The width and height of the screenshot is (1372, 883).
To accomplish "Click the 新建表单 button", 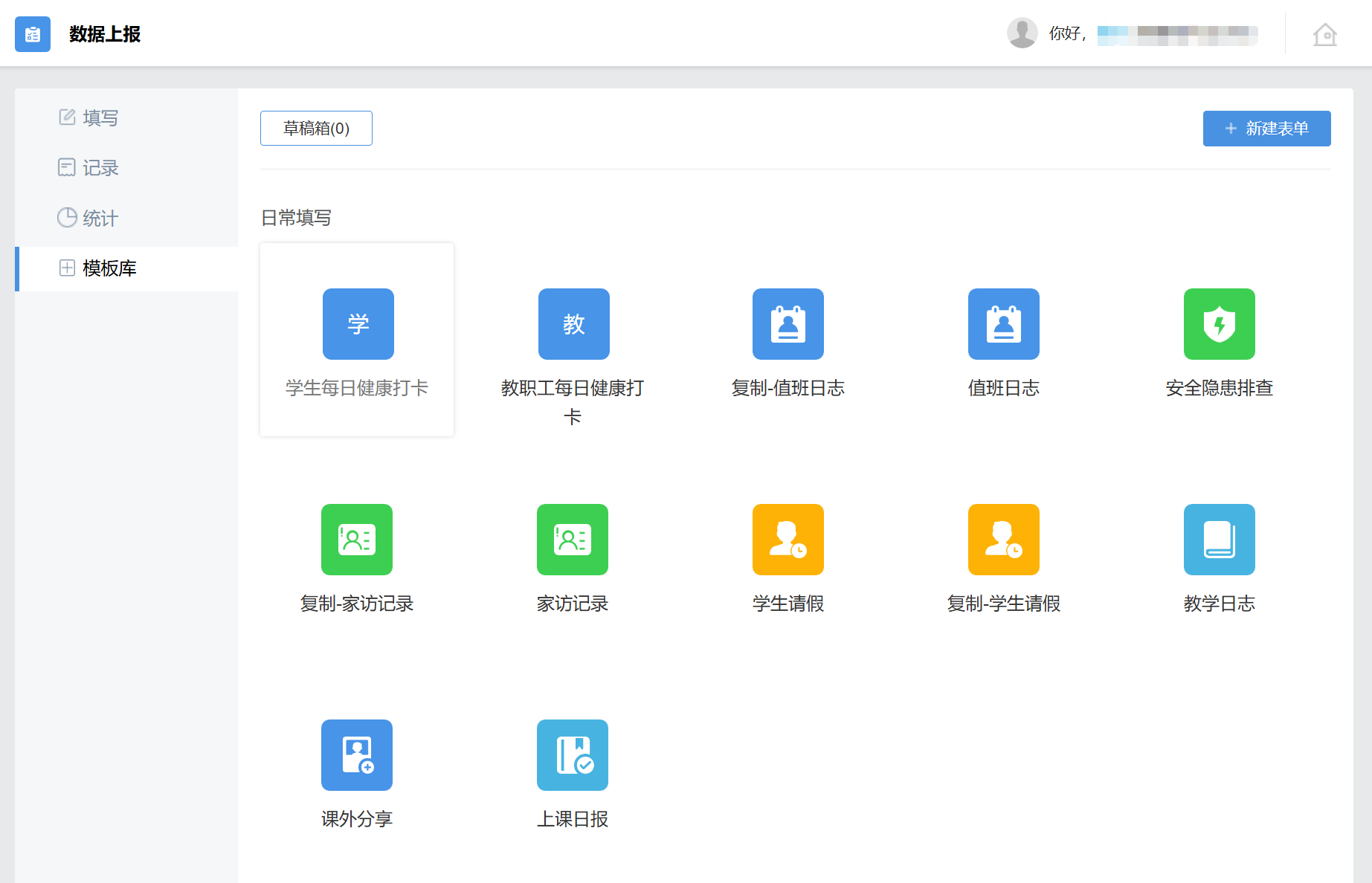I will pyautogui.click(x=1266, y=129).
